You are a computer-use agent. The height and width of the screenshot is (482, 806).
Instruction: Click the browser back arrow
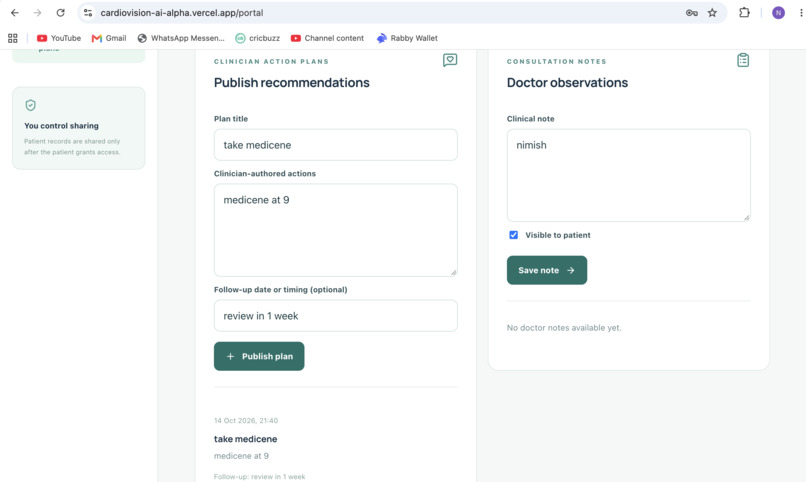click(x=14, y=13)
